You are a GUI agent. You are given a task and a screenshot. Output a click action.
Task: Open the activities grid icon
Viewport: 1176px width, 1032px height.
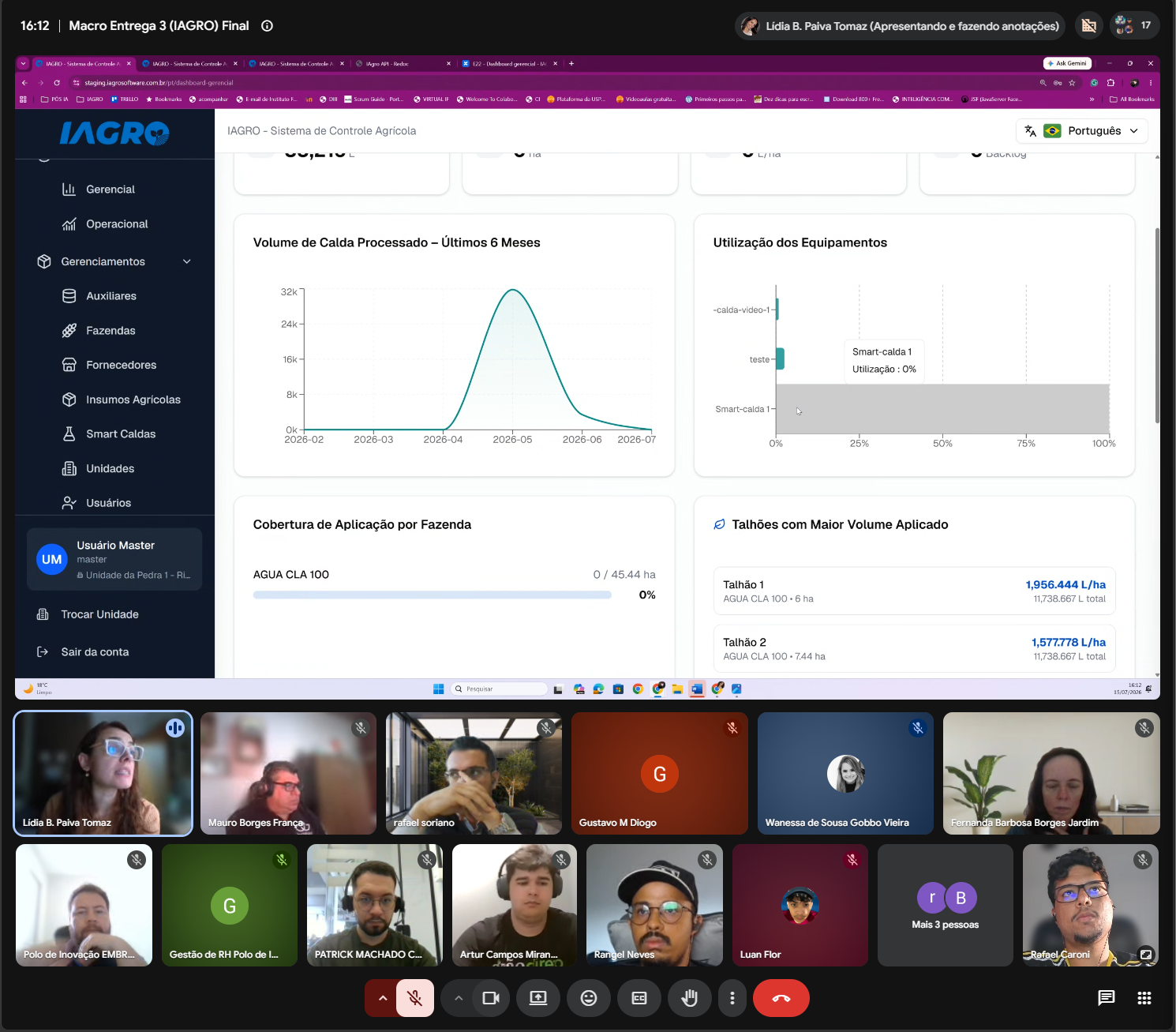[1144, 998]
